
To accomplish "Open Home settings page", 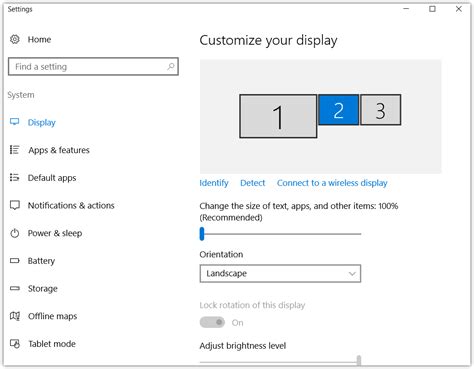I will [x=39, y=39].
